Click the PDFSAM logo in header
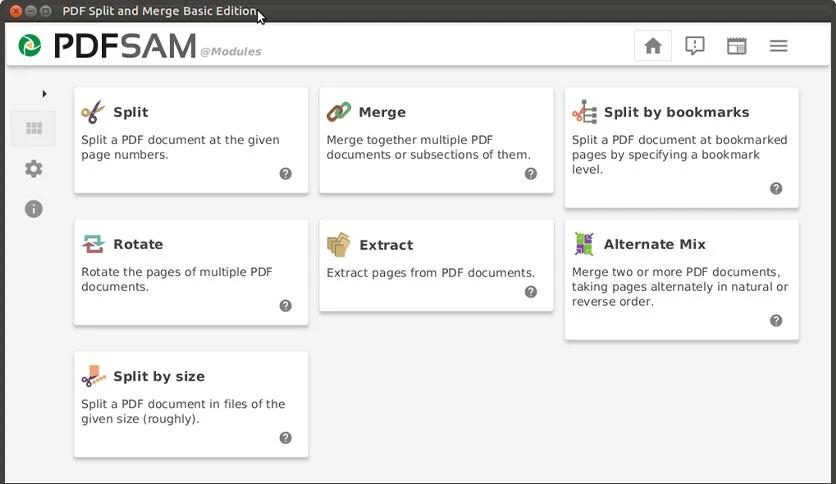The height and width of the screenshot is (484, 836). pos(107,46)
